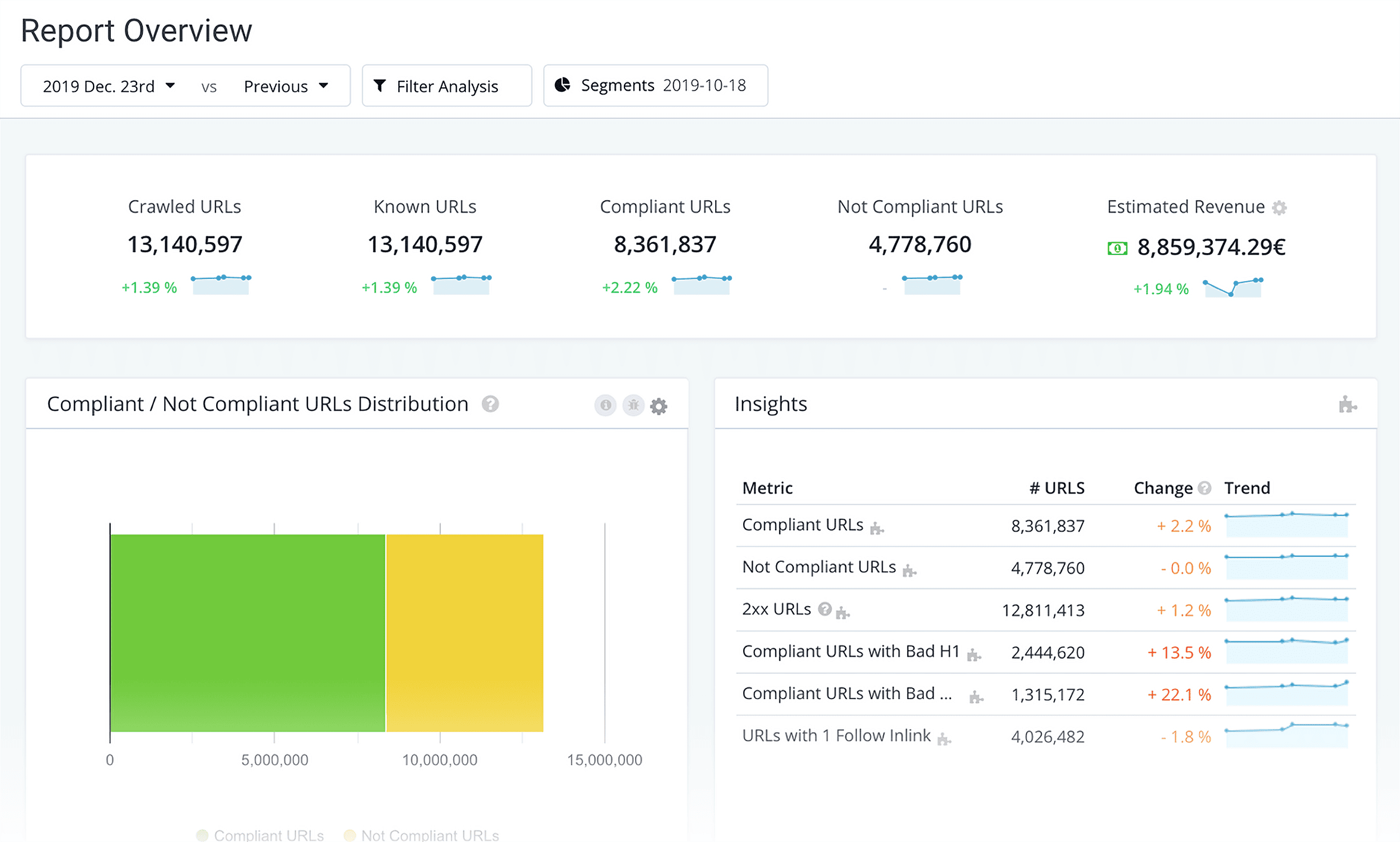The width and height of the screenshot is (1400, 842).
Task: Click the yellow Not Compliant URLs bar segment
Action: click(464, 632)
